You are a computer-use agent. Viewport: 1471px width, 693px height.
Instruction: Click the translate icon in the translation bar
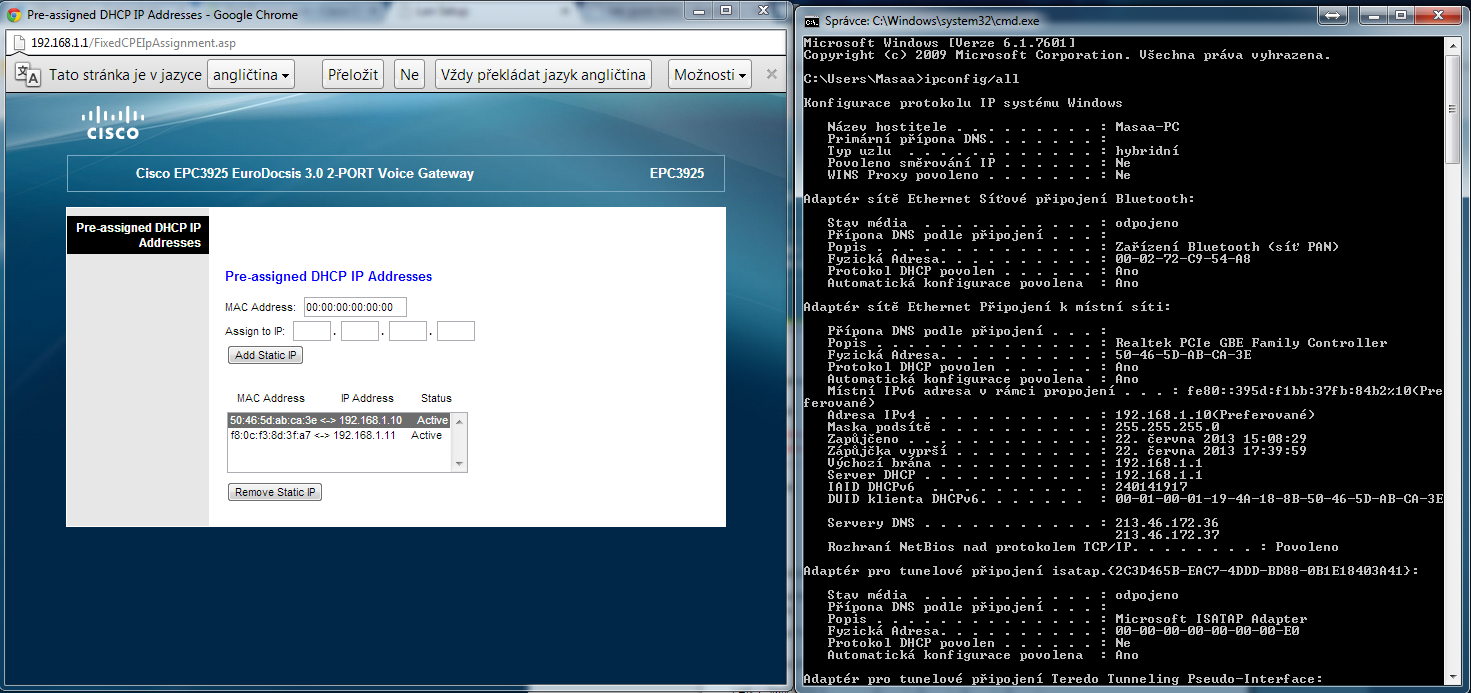pos(29,75)
